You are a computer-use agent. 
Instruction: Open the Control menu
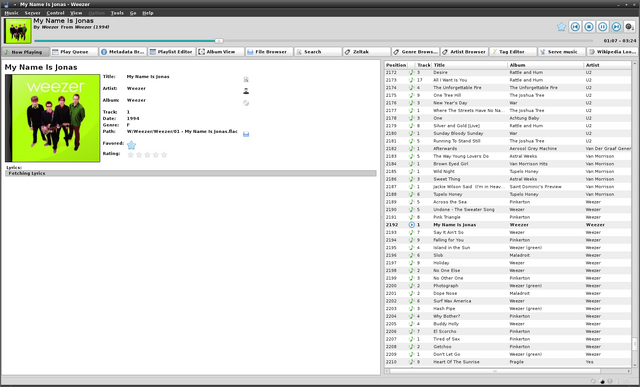[x=55, y=13]
